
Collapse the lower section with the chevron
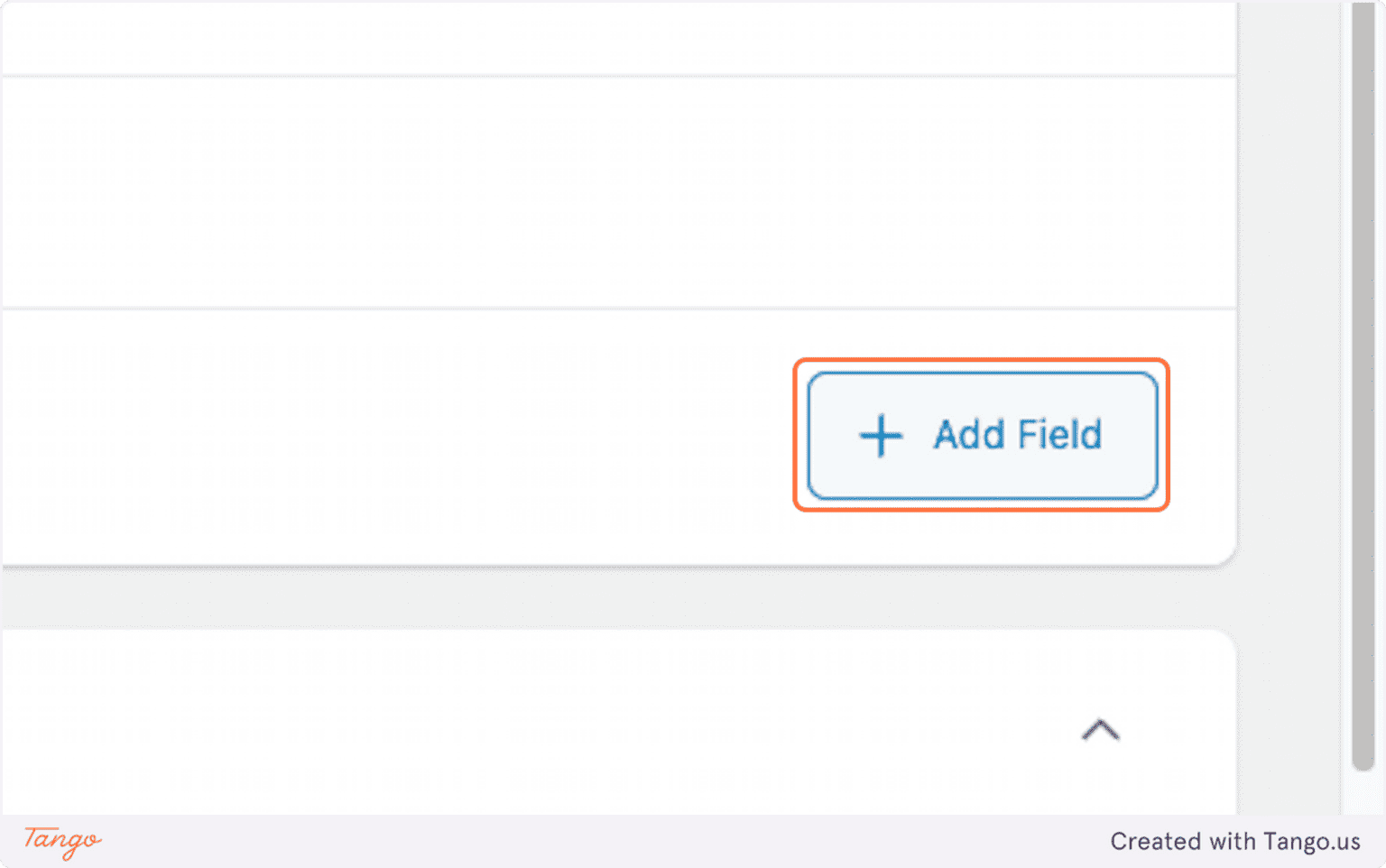pyautogui.click(x=1100, y=730)
